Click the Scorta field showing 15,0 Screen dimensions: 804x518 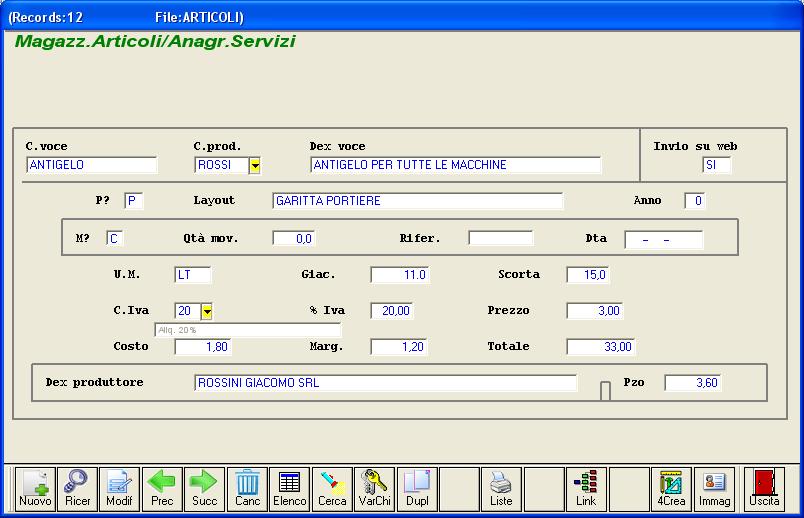pos(588,274)
